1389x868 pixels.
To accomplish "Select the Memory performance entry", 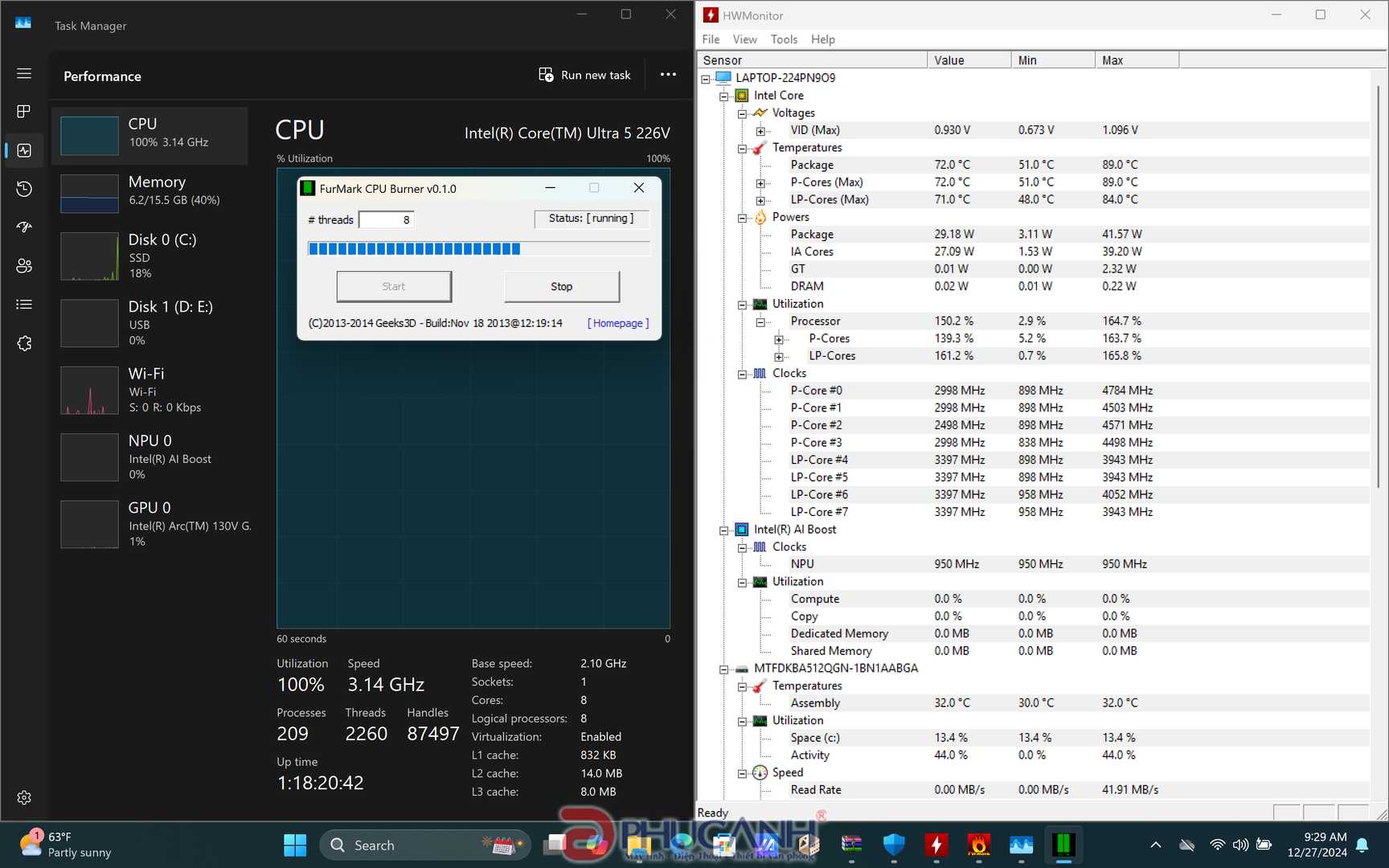I will tap(150, 193).
